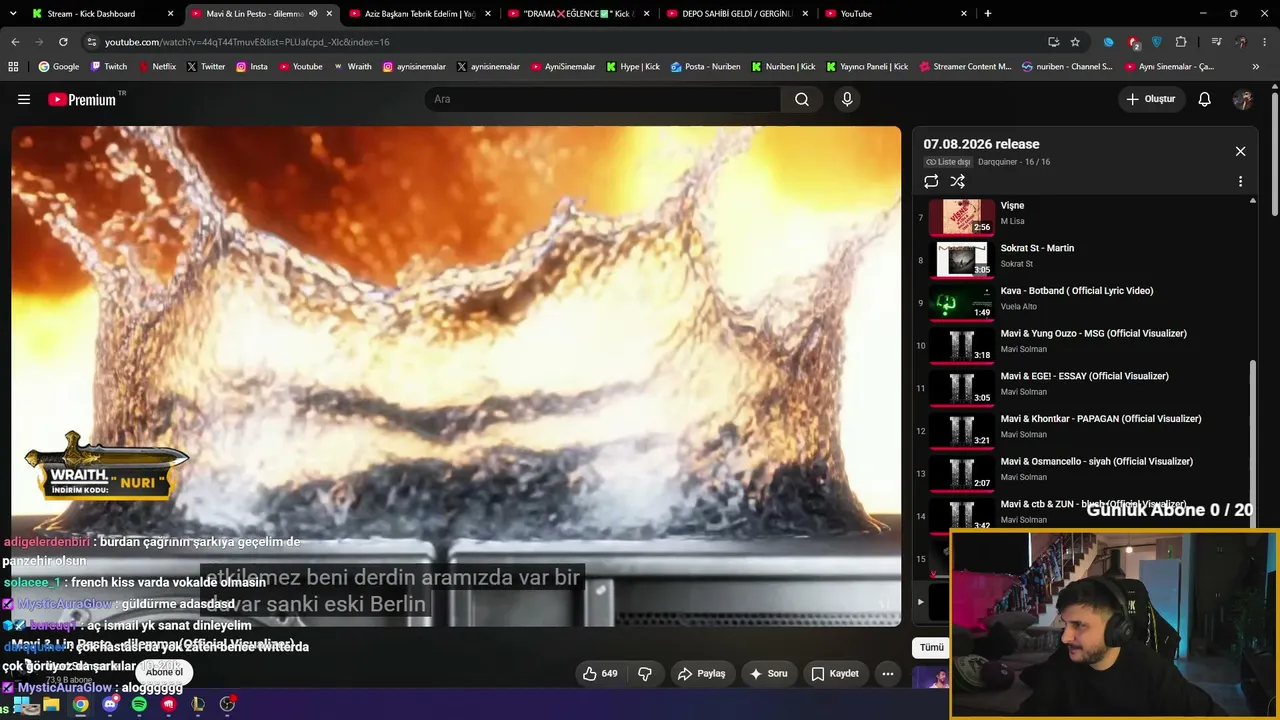1280x720 pixels.
Task: Open the YouTube guide hamburger menu
Action: [x=24, y=99]
